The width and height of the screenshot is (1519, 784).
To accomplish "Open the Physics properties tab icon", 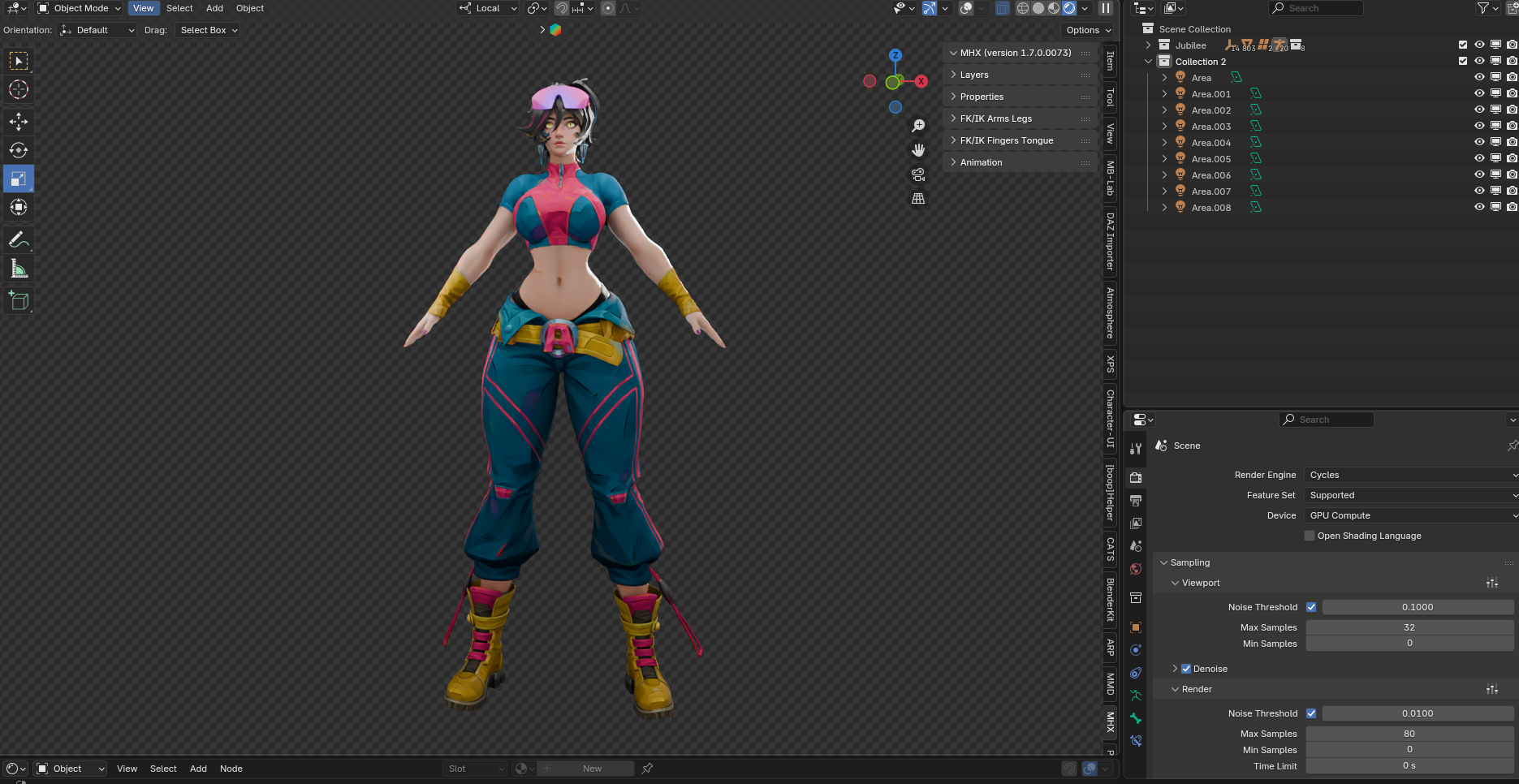I will pyautogui.click(x=1136, y=650).
